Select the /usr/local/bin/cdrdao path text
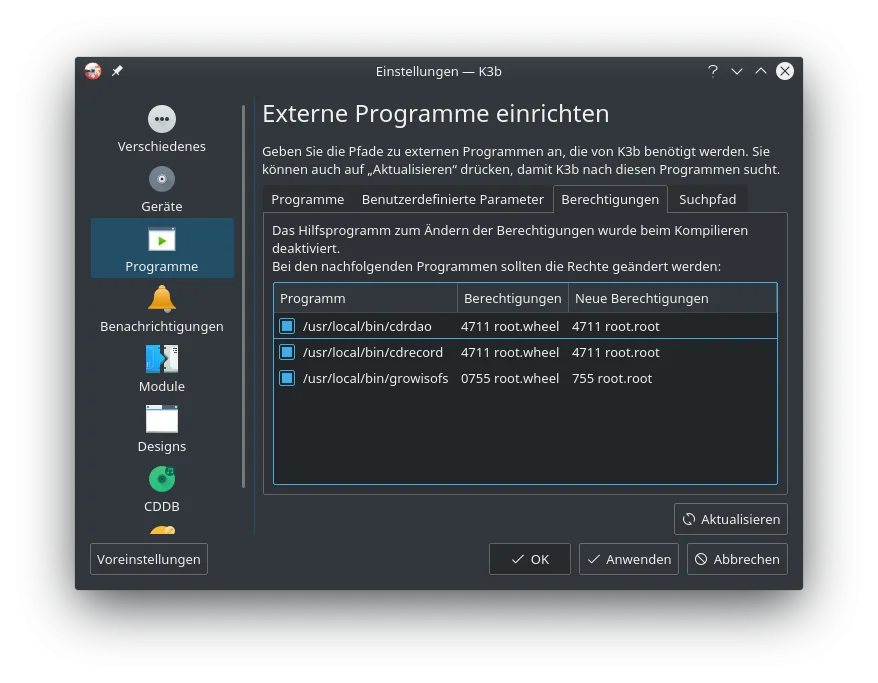The width and height of the screenshot is (878, 683). click(x=367, y=326)
